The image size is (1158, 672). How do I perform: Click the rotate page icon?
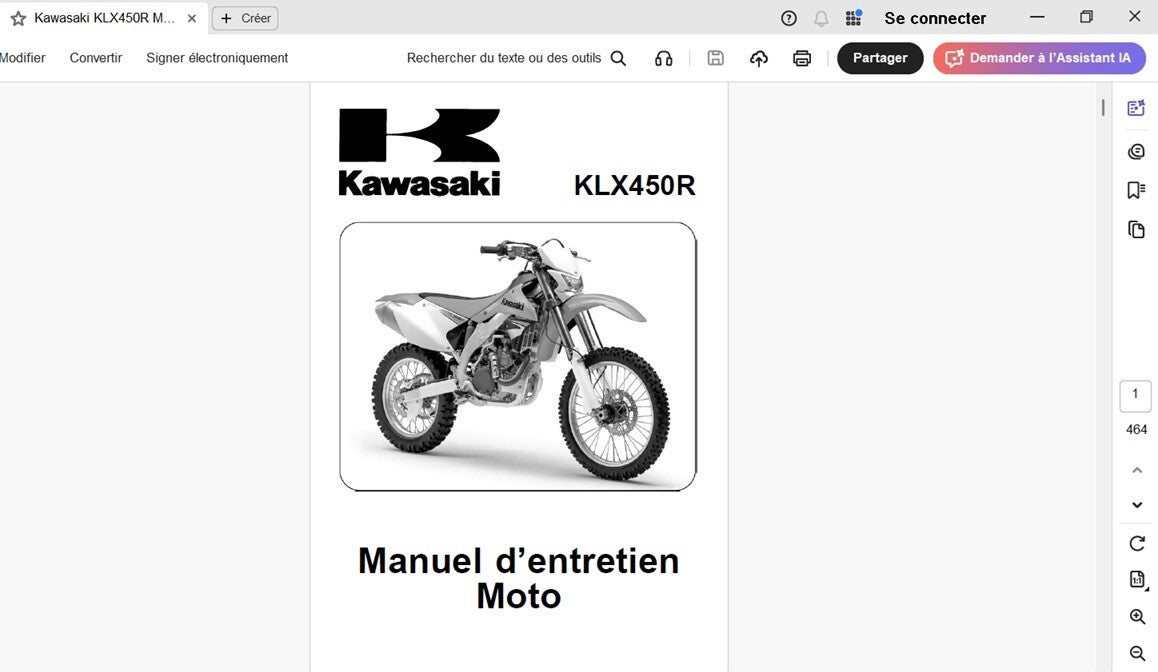pyautogui.click(x=1137, y=544)
